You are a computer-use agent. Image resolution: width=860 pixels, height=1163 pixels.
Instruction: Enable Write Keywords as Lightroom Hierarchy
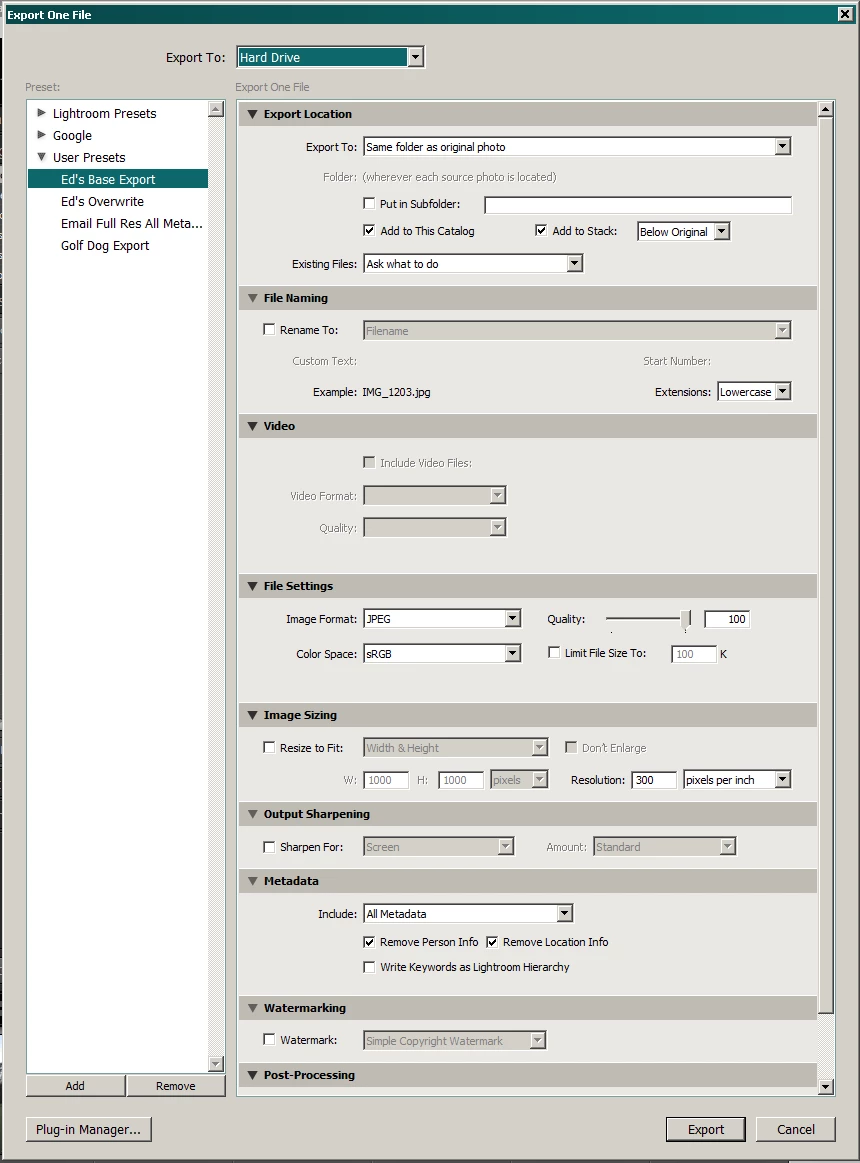pos(369,967)
